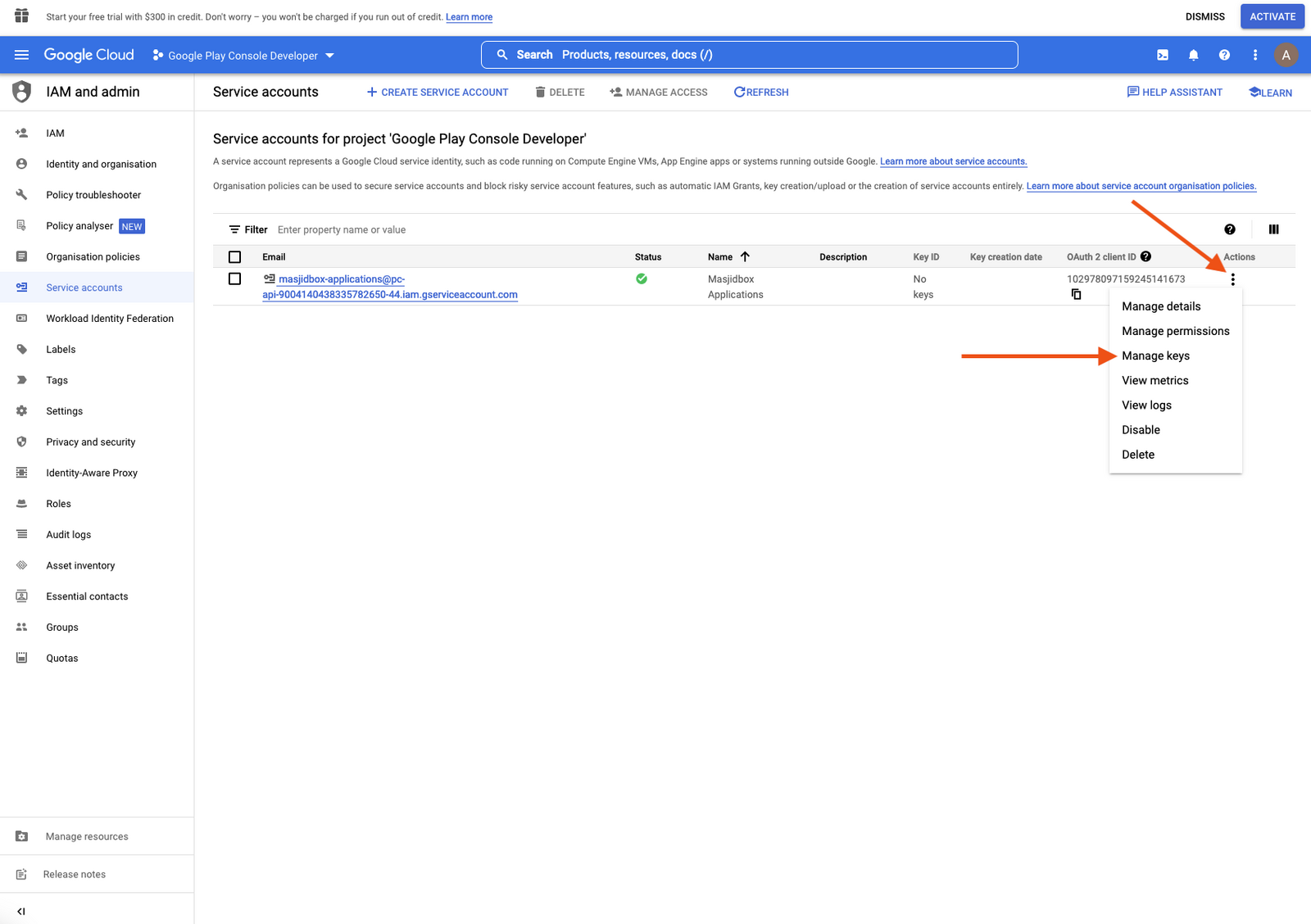Select the masjidbox-applications service account checkbox
The height and width of the screenshot is (924, 1311).
pyautogui.click(x=235, y=279)
